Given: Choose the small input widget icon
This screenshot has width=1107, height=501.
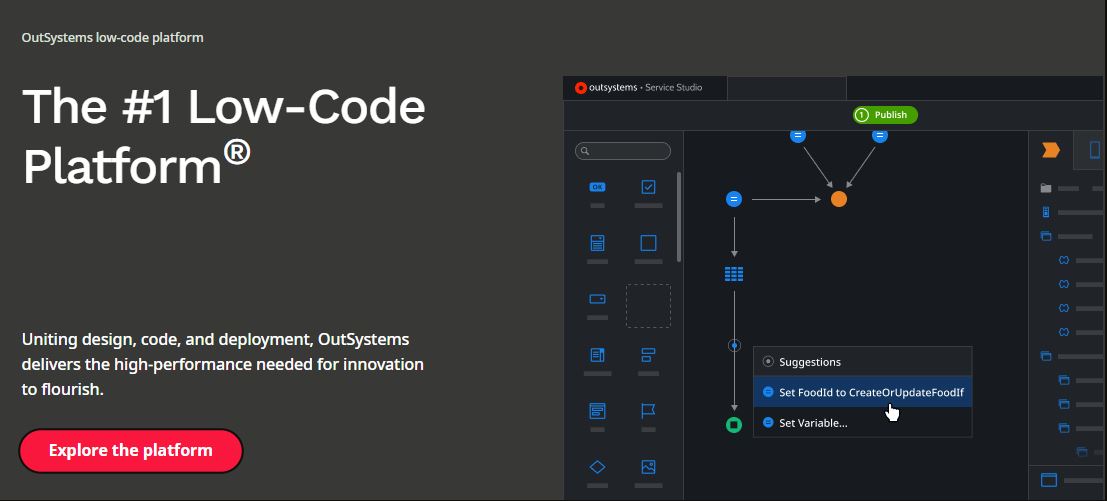Looking at the screenshot, I should pyautogui.click(x=597, y=299).
